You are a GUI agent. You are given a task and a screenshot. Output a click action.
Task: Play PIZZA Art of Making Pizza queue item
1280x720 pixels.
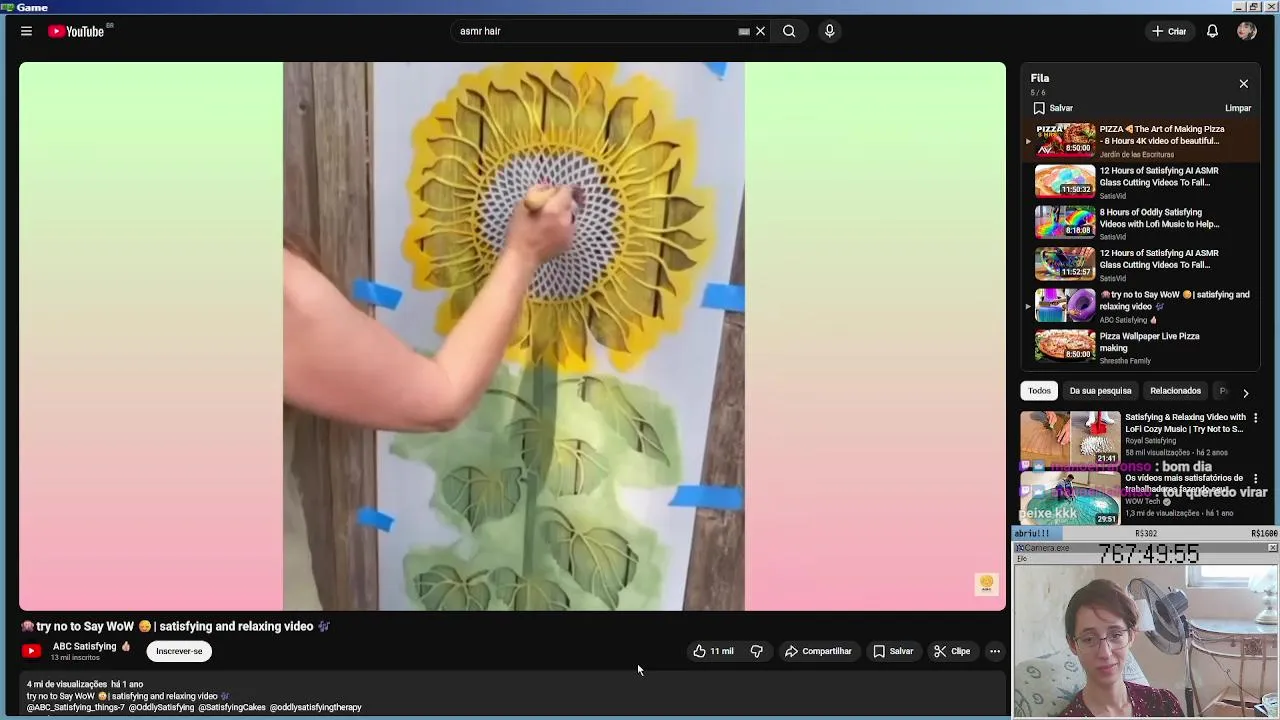pos(1141,141)
